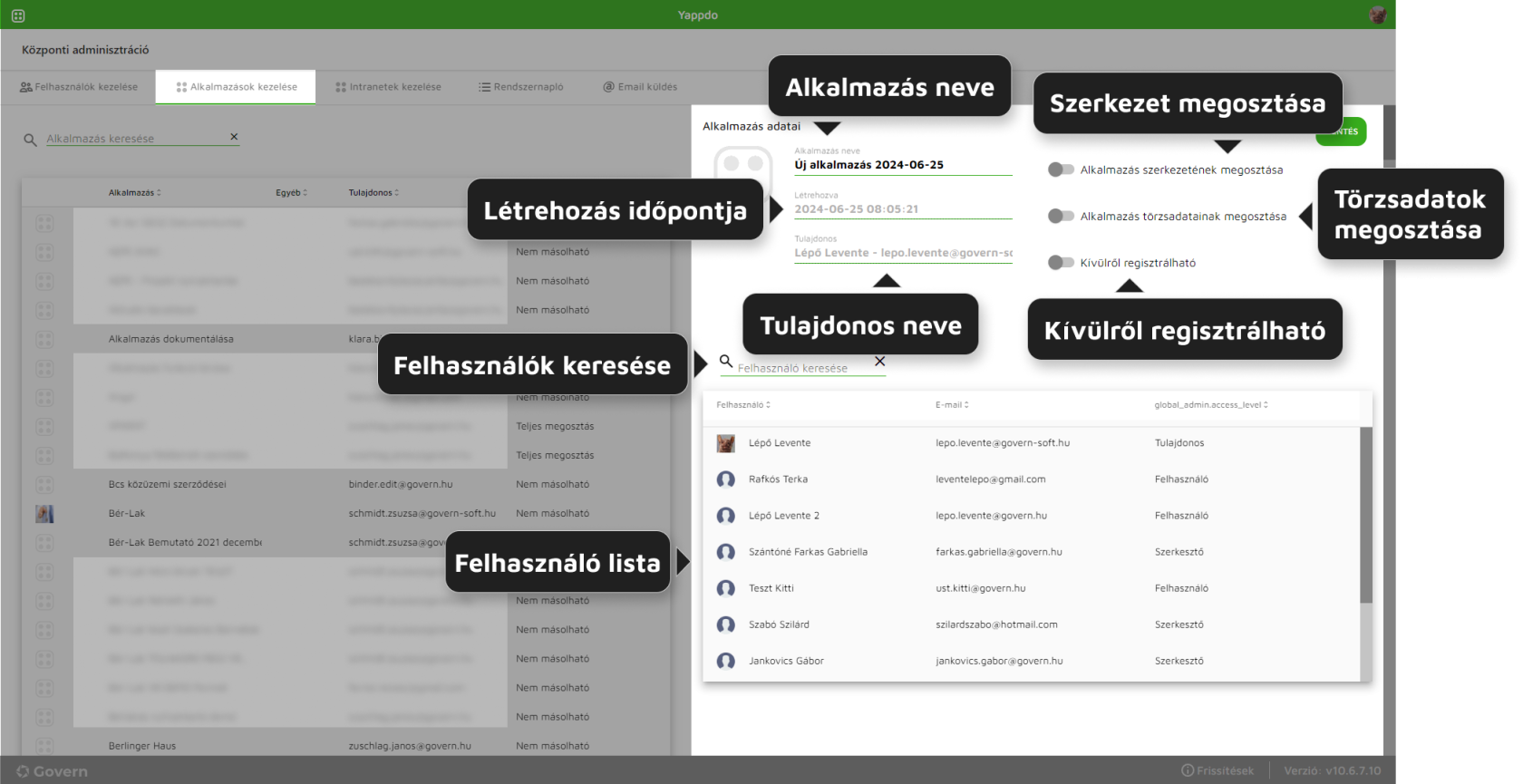Sort user list by Felhasználó column

tap(743, 405)
